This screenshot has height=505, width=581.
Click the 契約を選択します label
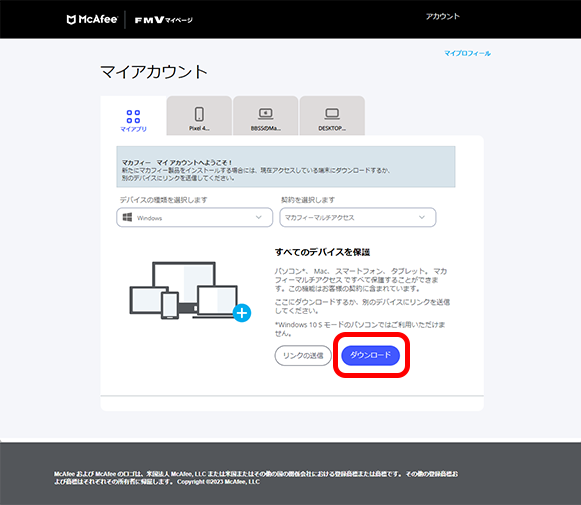point(308,200)
